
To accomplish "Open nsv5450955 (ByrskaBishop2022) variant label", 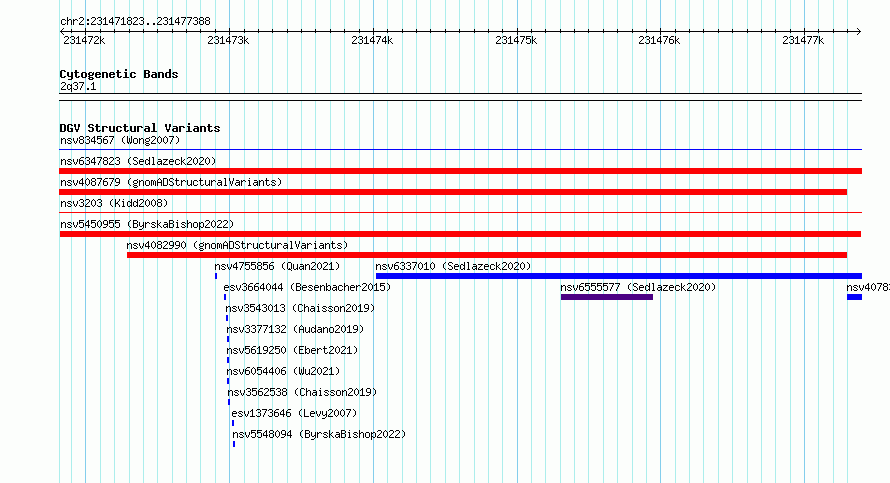I will click(147, 224).
